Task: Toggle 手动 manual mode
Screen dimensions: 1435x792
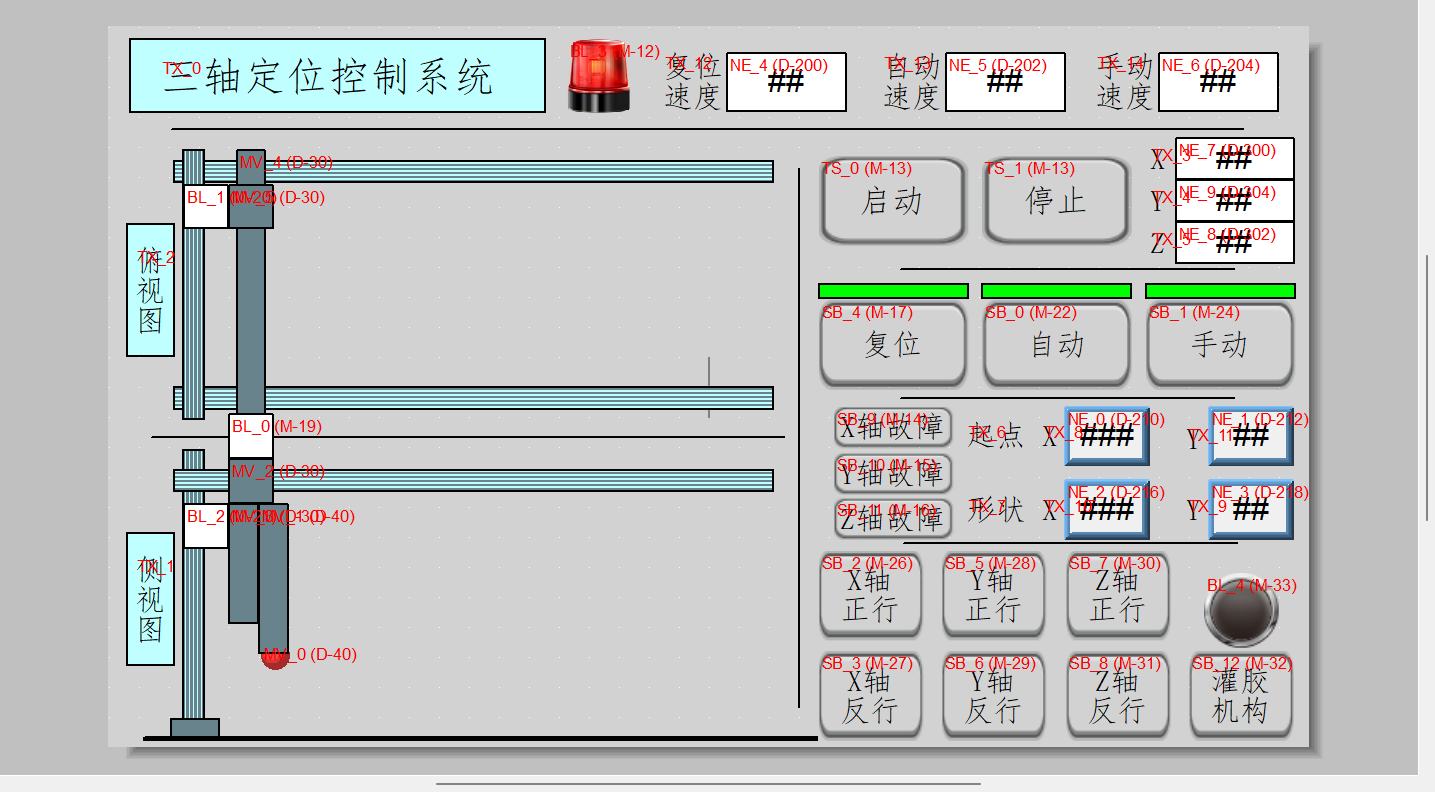Action: (1220, 345)
